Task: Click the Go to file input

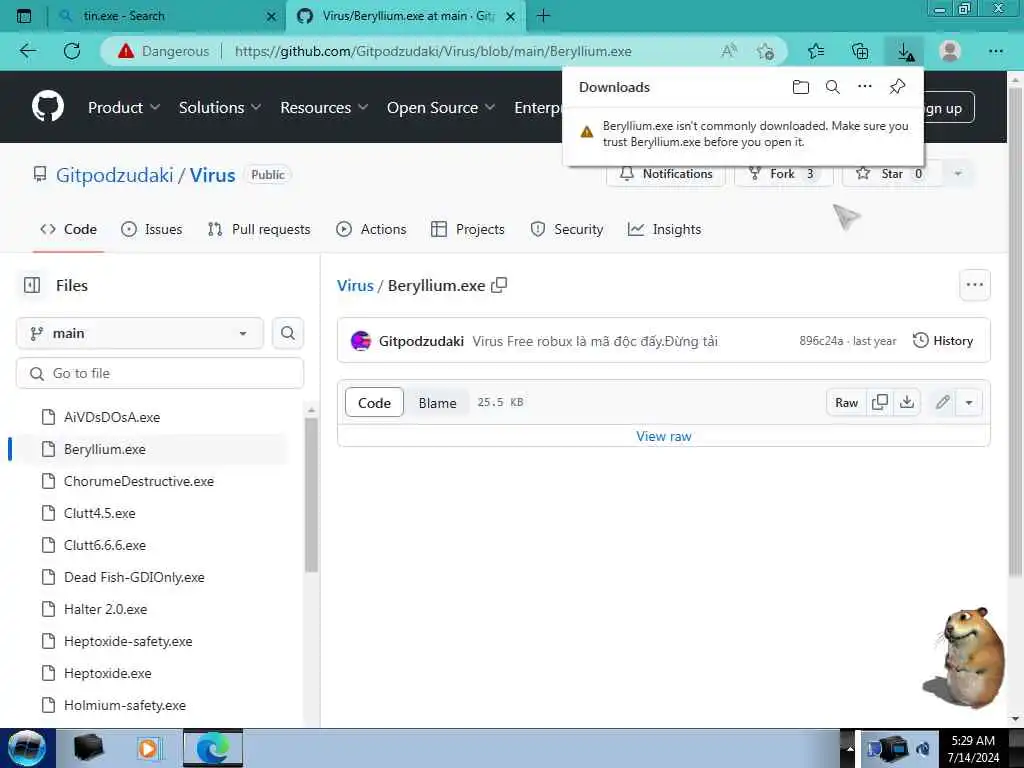Action: pyautogui.click(x=160, y=373)
